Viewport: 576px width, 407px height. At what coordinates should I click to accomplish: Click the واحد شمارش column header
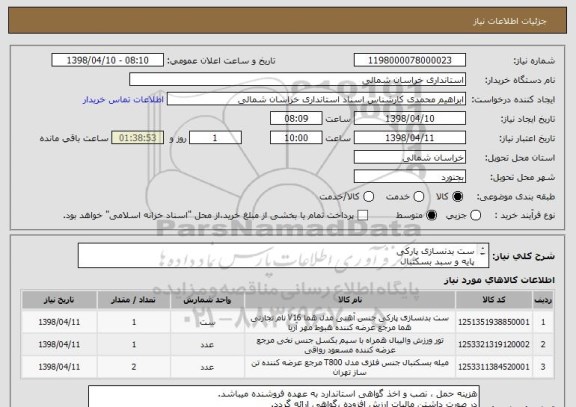coord(207,300)
